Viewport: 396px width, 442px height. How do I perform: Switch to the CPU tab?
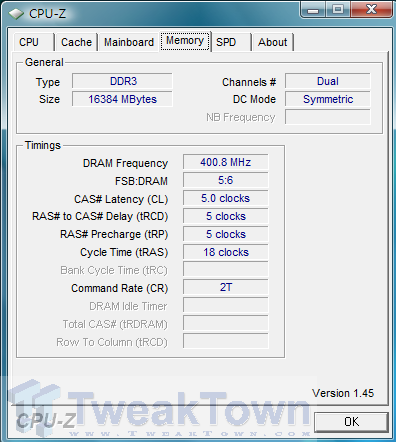[33, 42]
